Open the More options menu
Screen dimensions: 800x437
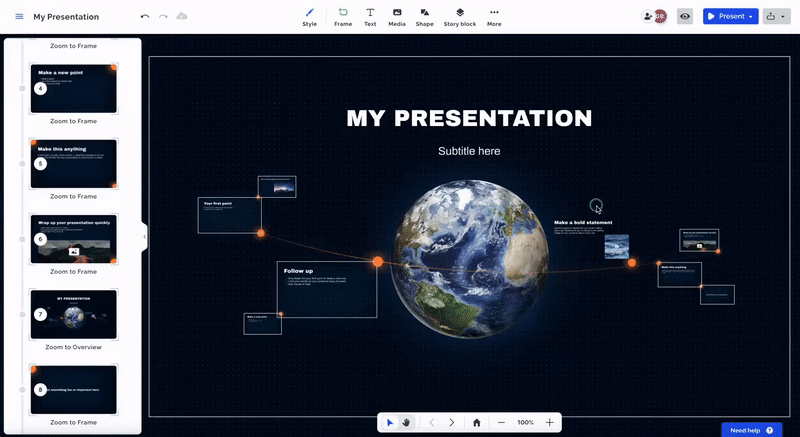[x=494, y=17]
